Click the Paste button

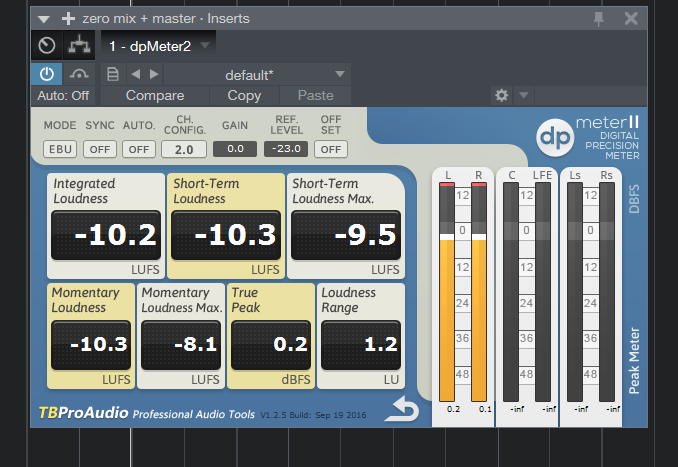315,96
